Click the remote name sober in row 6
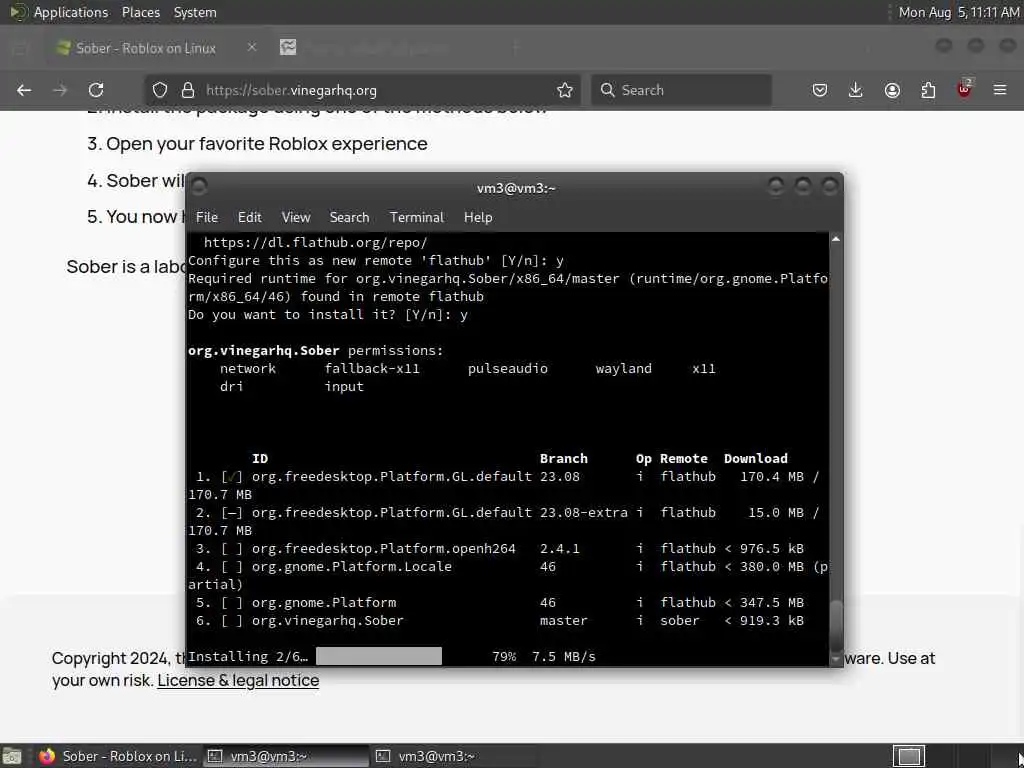This screenshot has width=1024, height=768. tap(679, 620)
